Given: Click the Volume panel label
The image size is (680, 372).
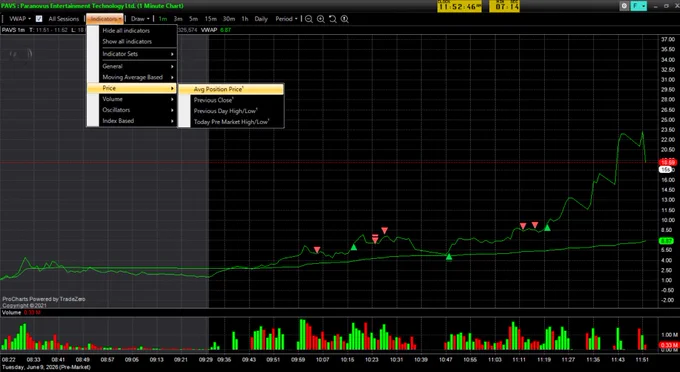Looking at the screenshot, I should tap(11, 312).
